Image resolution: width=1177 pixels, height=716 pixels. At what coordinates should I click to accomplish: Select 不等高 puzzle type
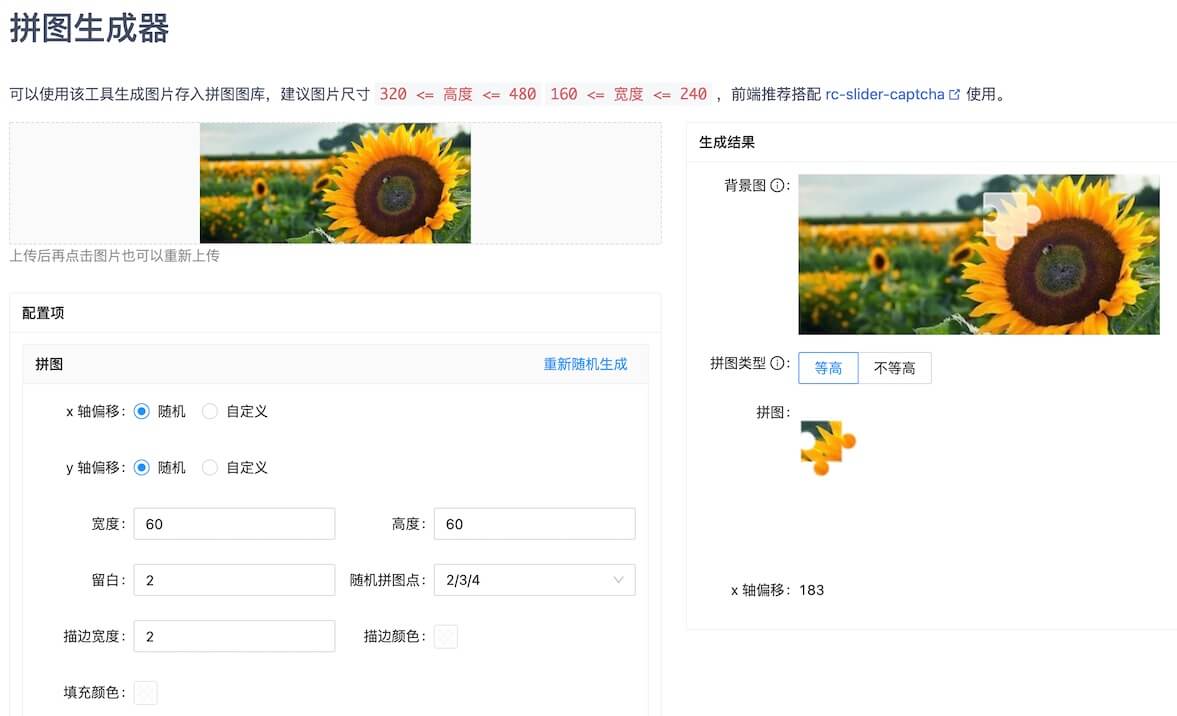(895, 368)
